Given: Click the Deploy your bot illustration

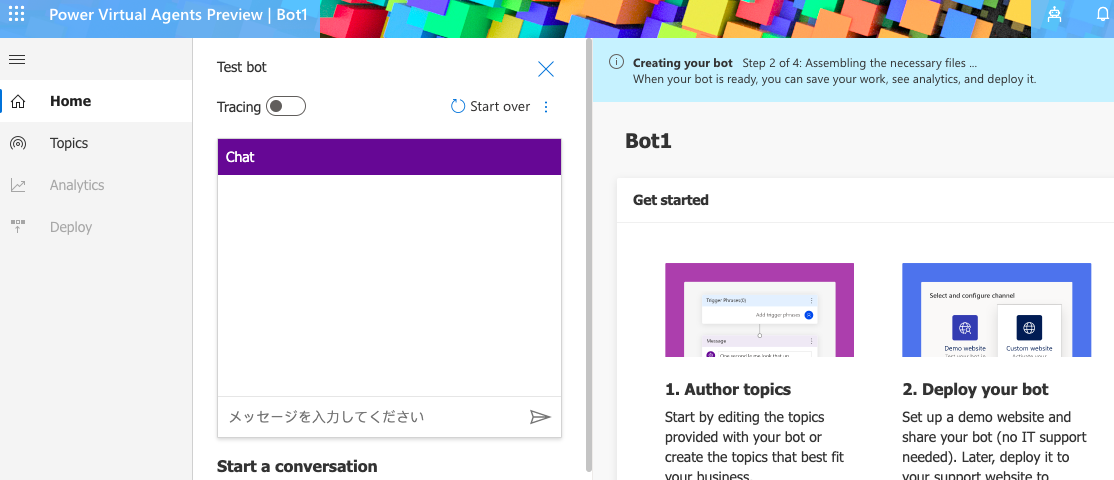Looking at the screenshot, I should point(997,310).
